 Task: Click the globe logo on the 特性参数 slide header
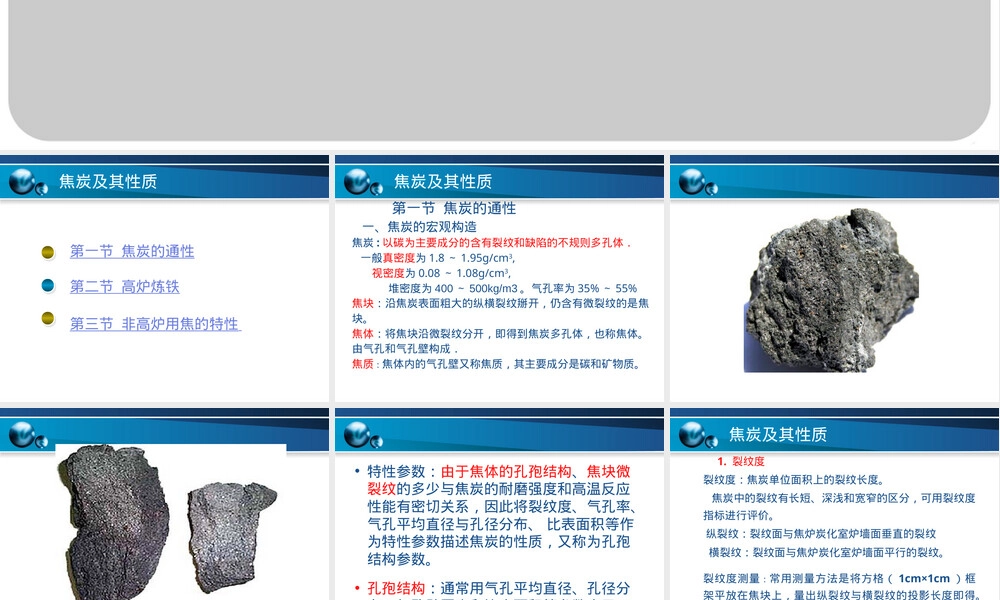(362, 435)
